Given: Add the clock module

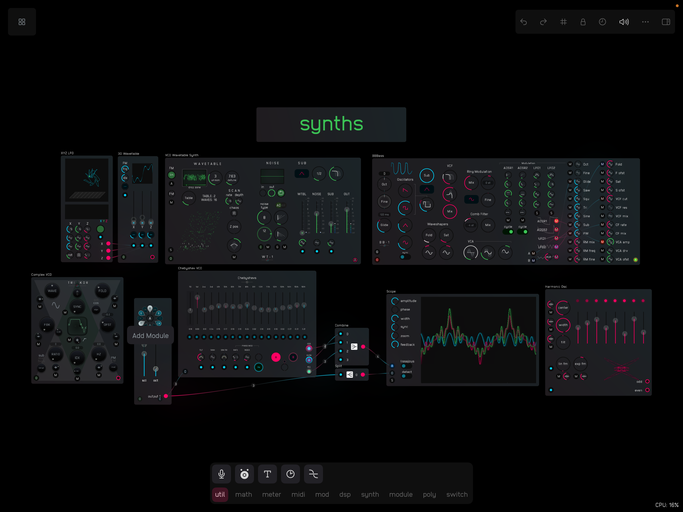Looking at the screenshot, I should [291, 474].
